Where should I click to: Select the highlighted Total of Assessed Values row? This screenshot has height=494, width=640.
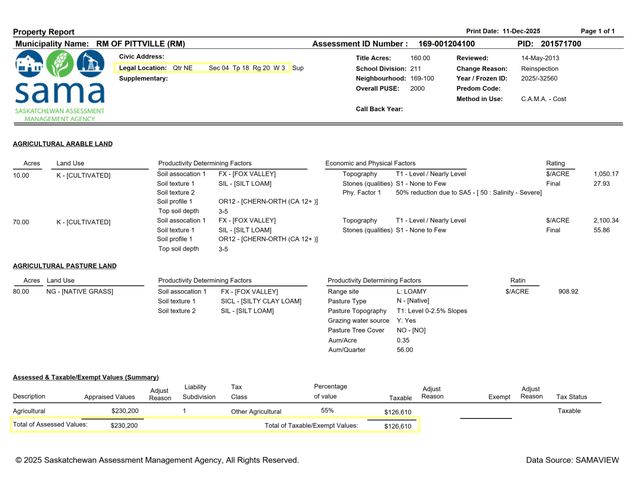76,425
